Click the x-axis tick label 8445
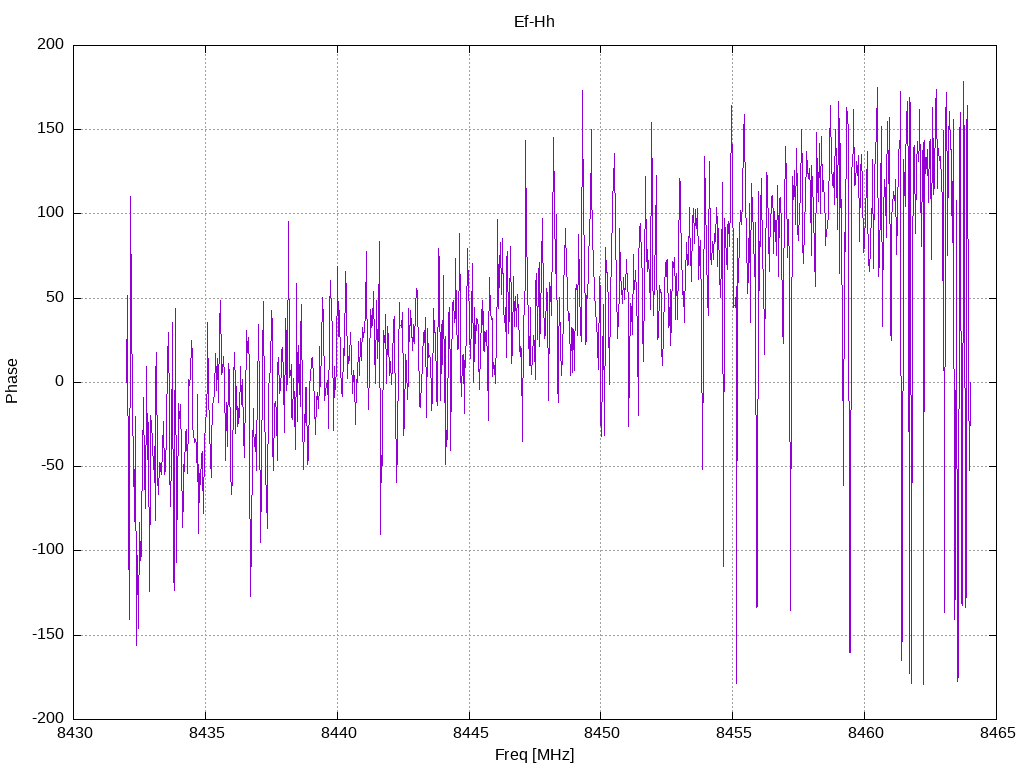Viewport: 1024px width, 768px height. [470, 733]
